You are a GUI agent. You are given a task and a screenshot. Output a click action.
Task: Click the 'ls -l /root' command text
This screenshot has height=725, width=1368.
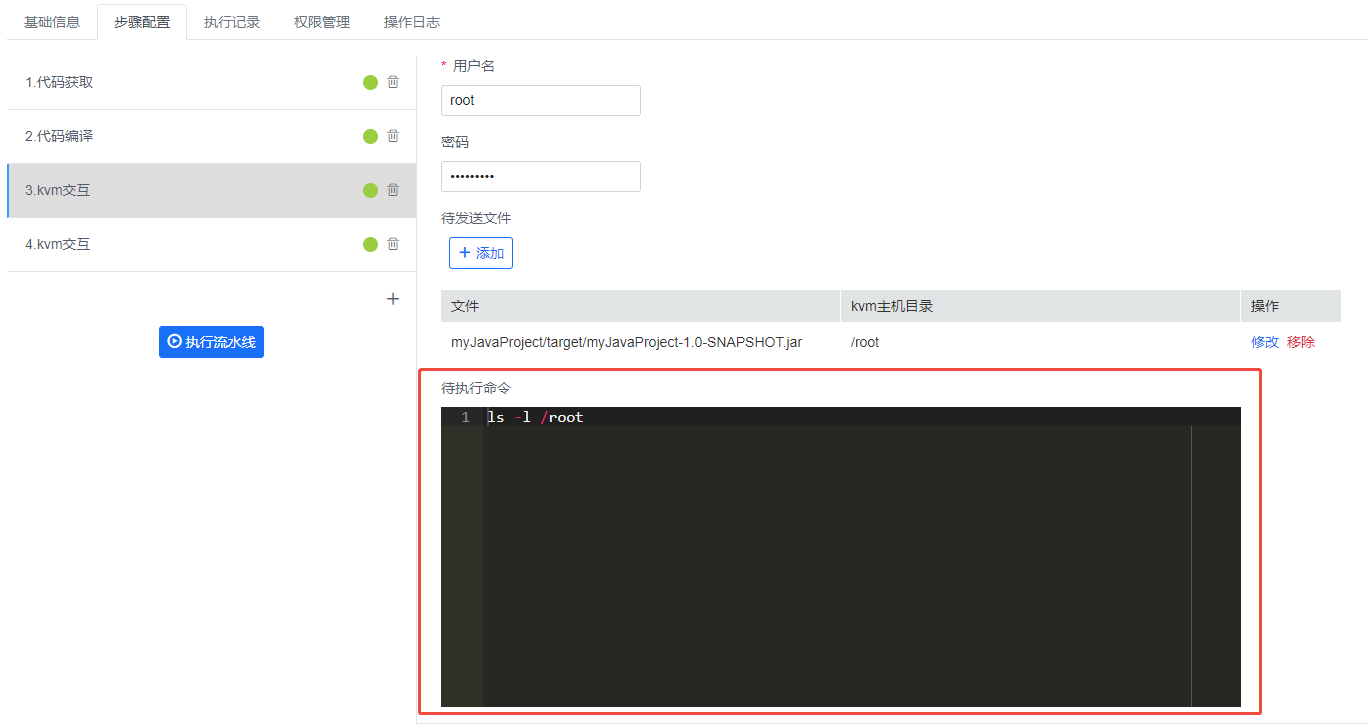[535, 417]
